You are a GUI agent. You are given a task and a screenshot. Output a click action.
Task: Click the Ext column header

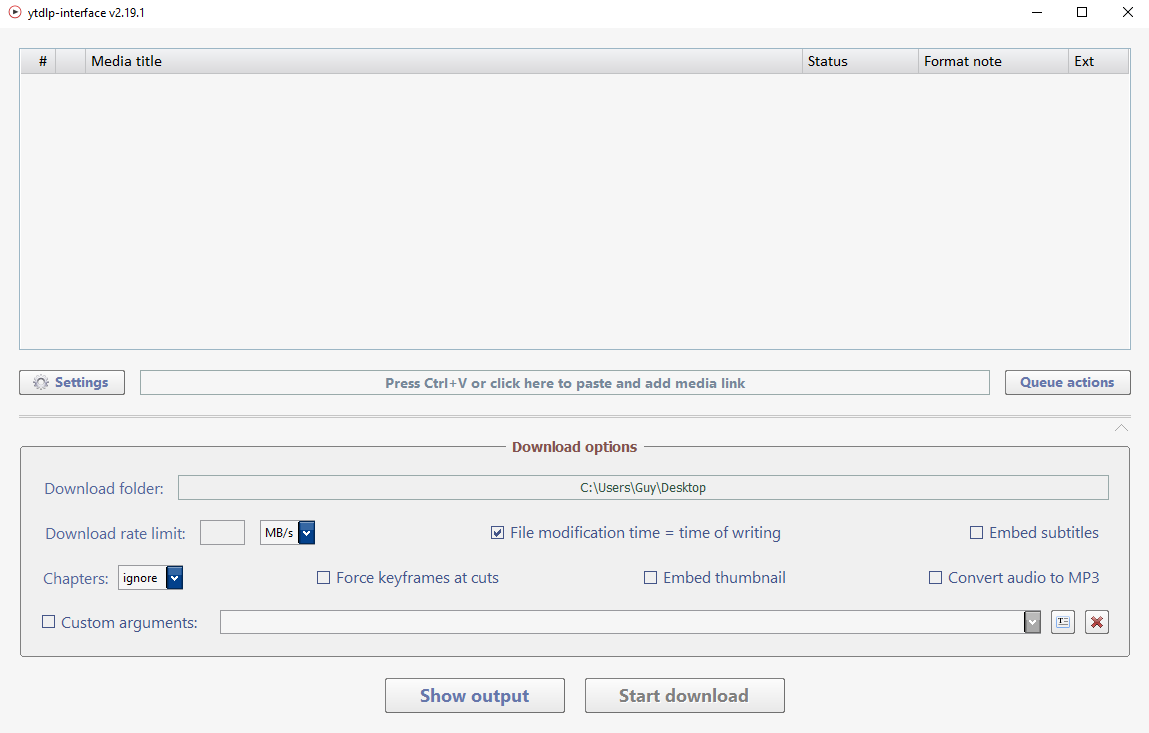point(1098,62)
